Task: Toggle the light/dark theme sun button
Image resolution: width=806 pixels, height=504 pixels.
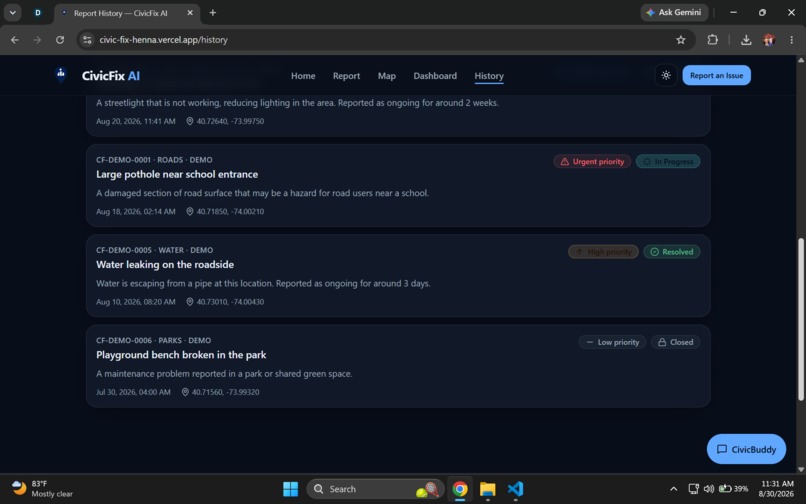Action: (666, 76)
